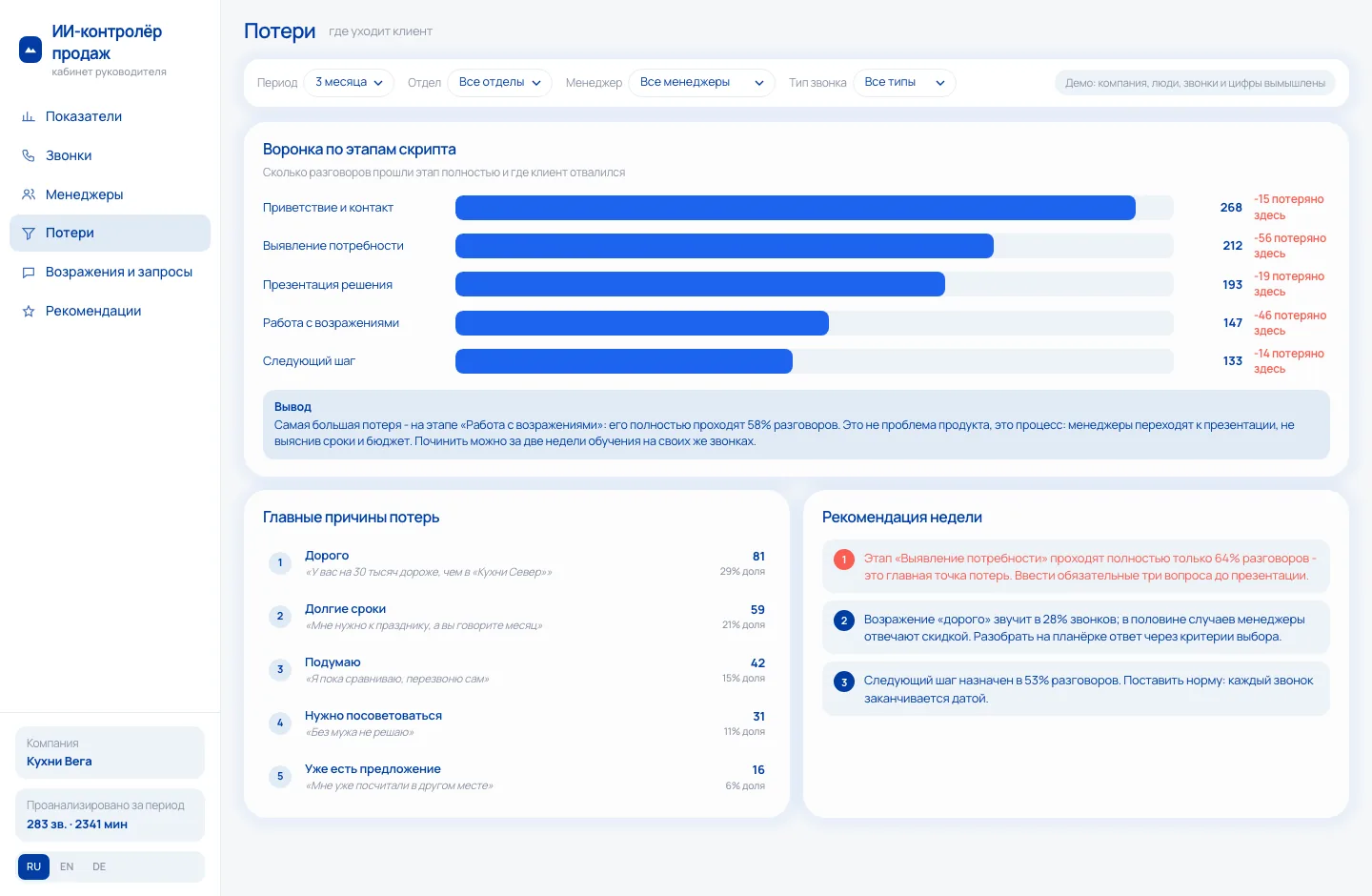Screen dimensions: 1372x896
Task: Click the Работа с возражениями funnel bar
Action: pyautogui.click(x=642, y=323)
